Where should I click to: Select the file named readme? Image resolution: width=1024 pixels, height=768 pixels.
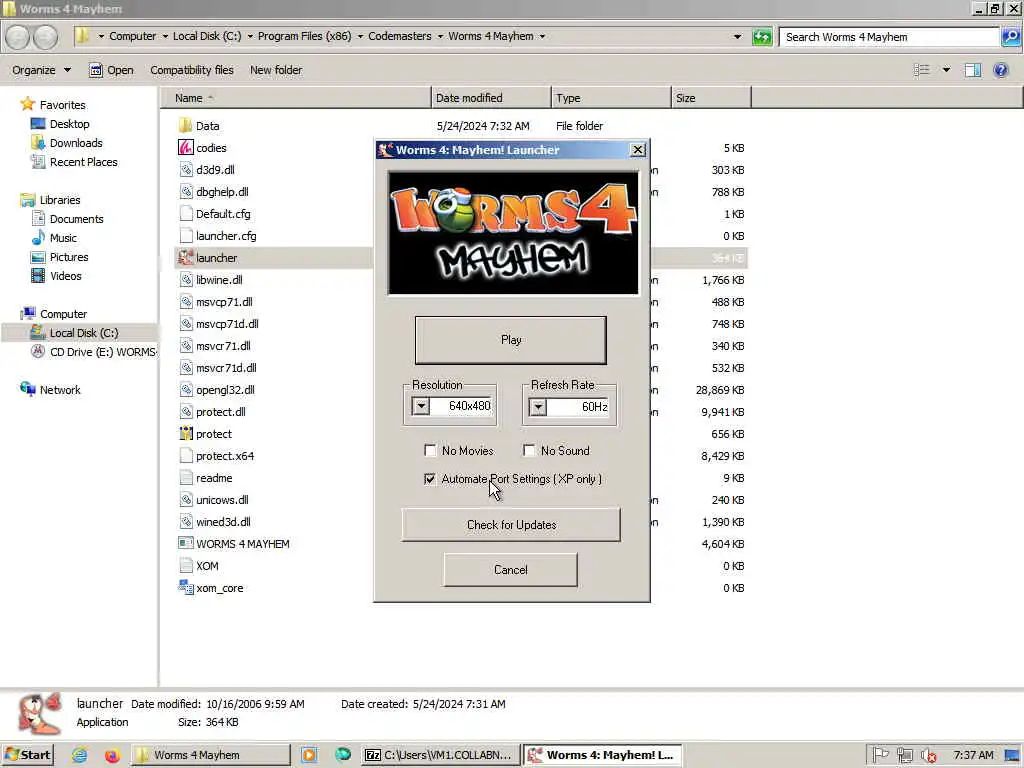click(x=214, y=478)
